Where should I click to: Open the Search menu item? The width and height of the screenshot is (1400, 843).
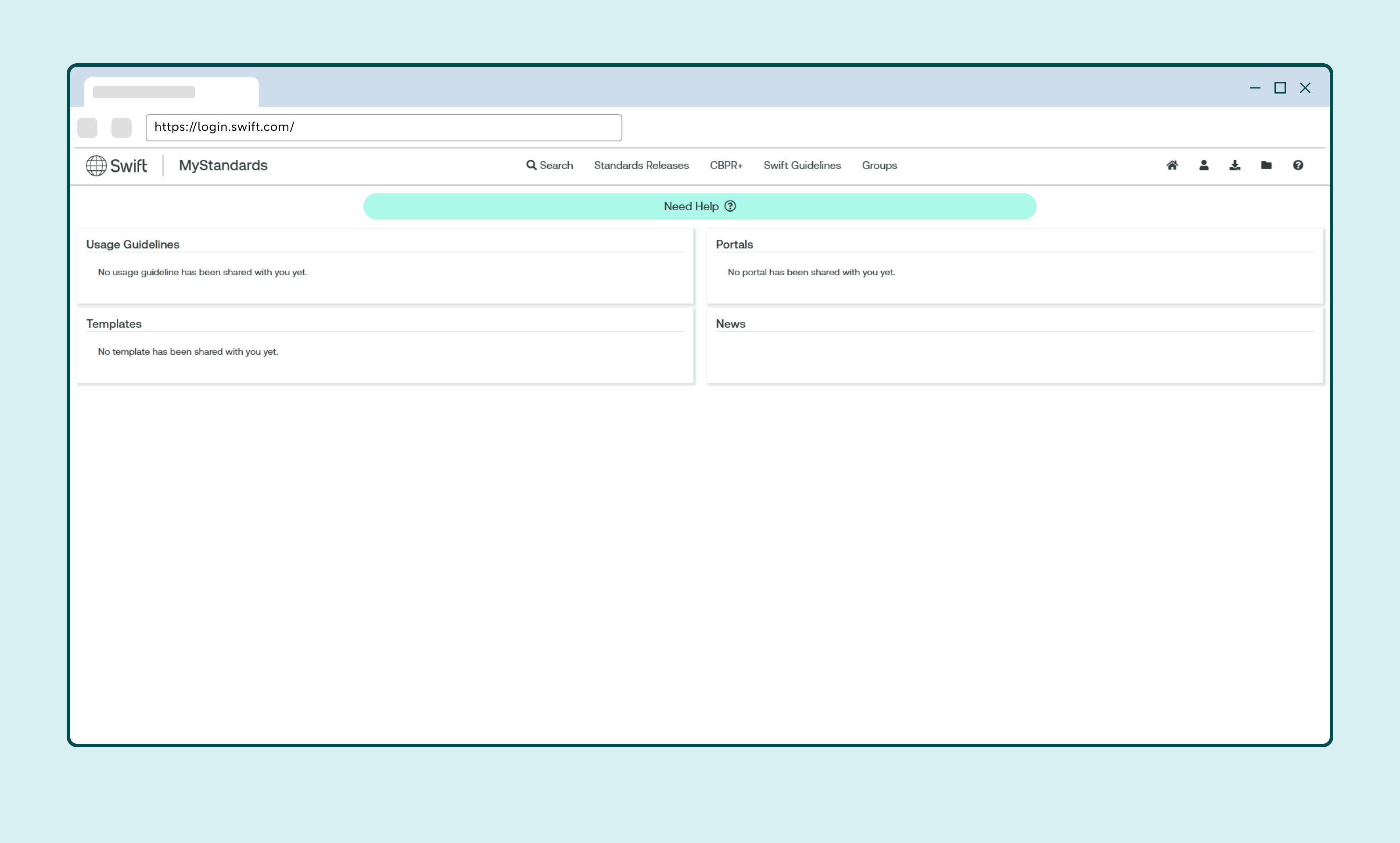pos(549,165)
